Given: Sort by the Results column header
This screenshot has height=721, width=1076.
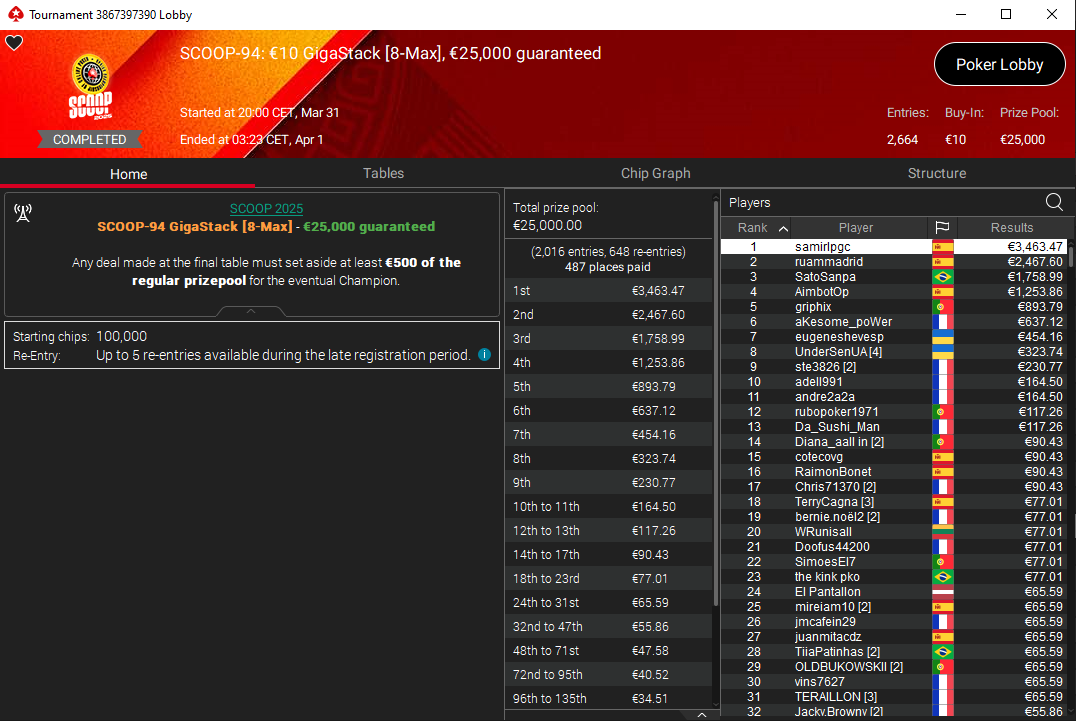Looking at the screenshot, I should coord(1011,227).
